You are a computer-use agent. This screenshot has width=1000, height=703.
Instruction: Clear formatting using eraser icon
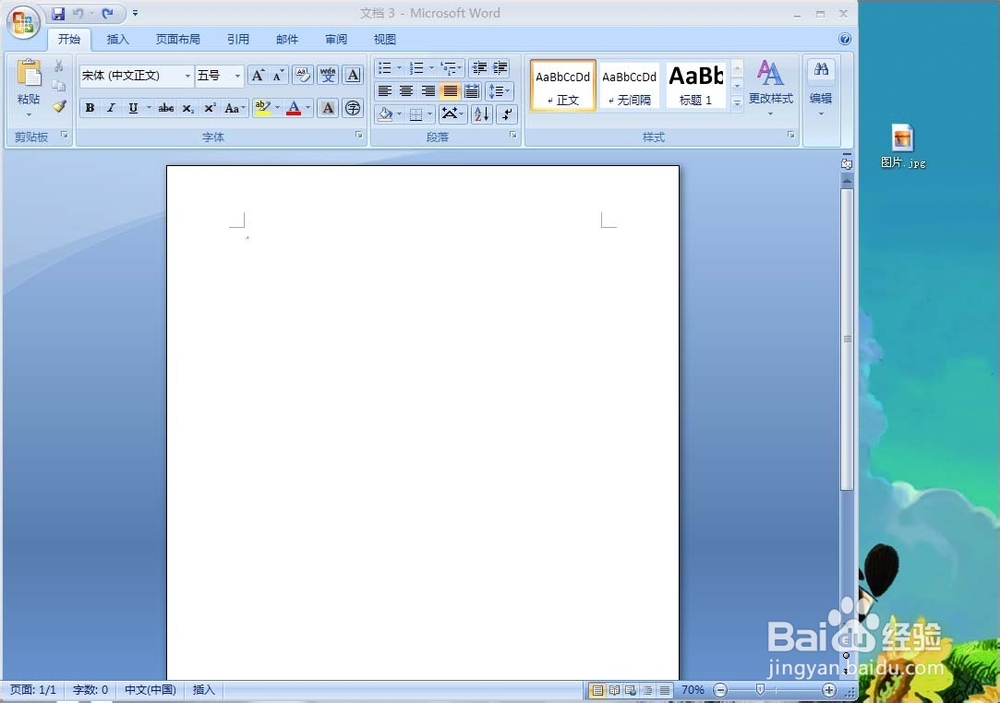(303, 75)
